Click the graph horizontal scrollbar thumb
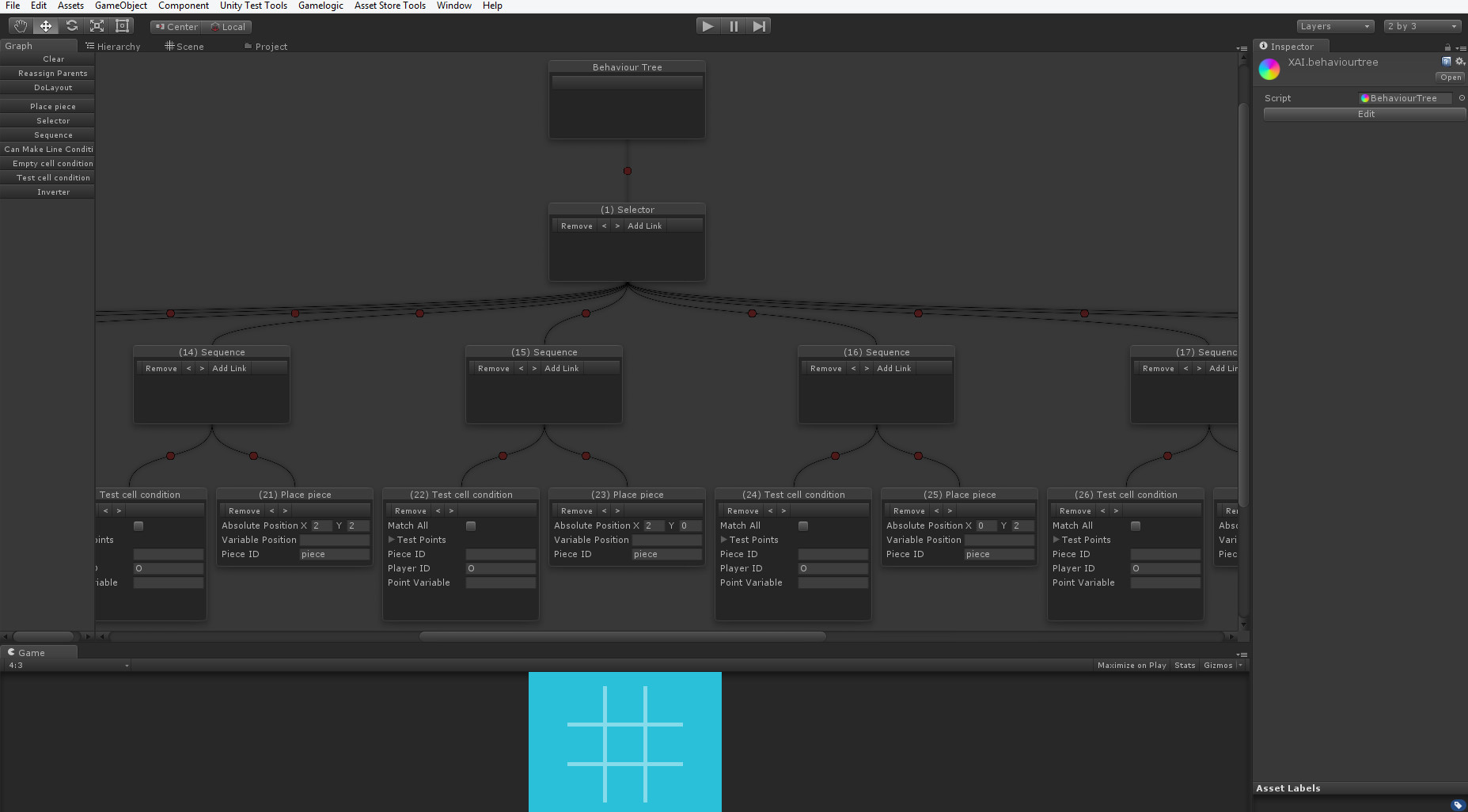Screen dimensions: 1468x812 click(622, 636)
